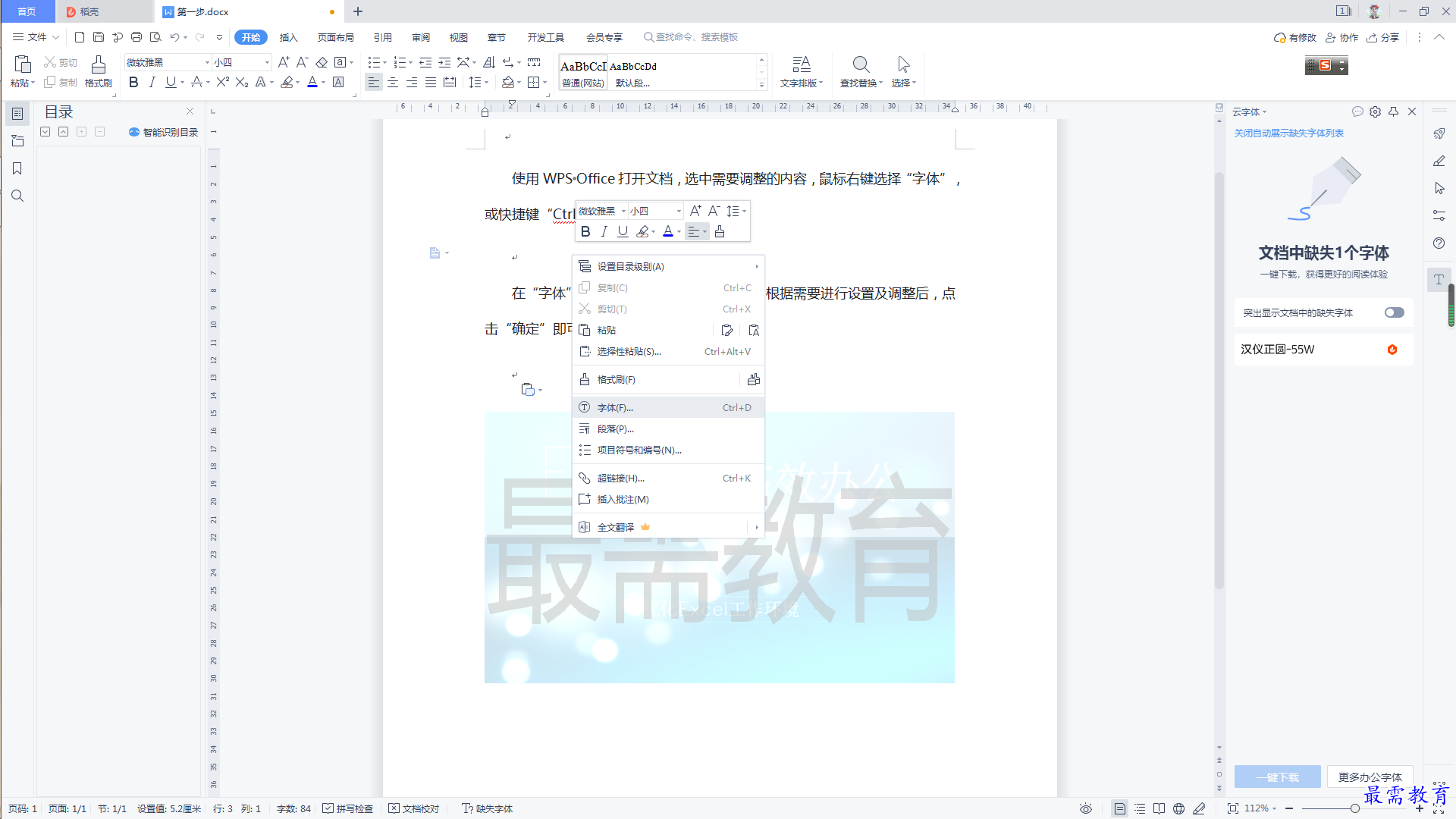Viewport: 1456px width, 819px height.
Task: Click the Cut (剪切) ribbon button
Action: click(61, 62)
